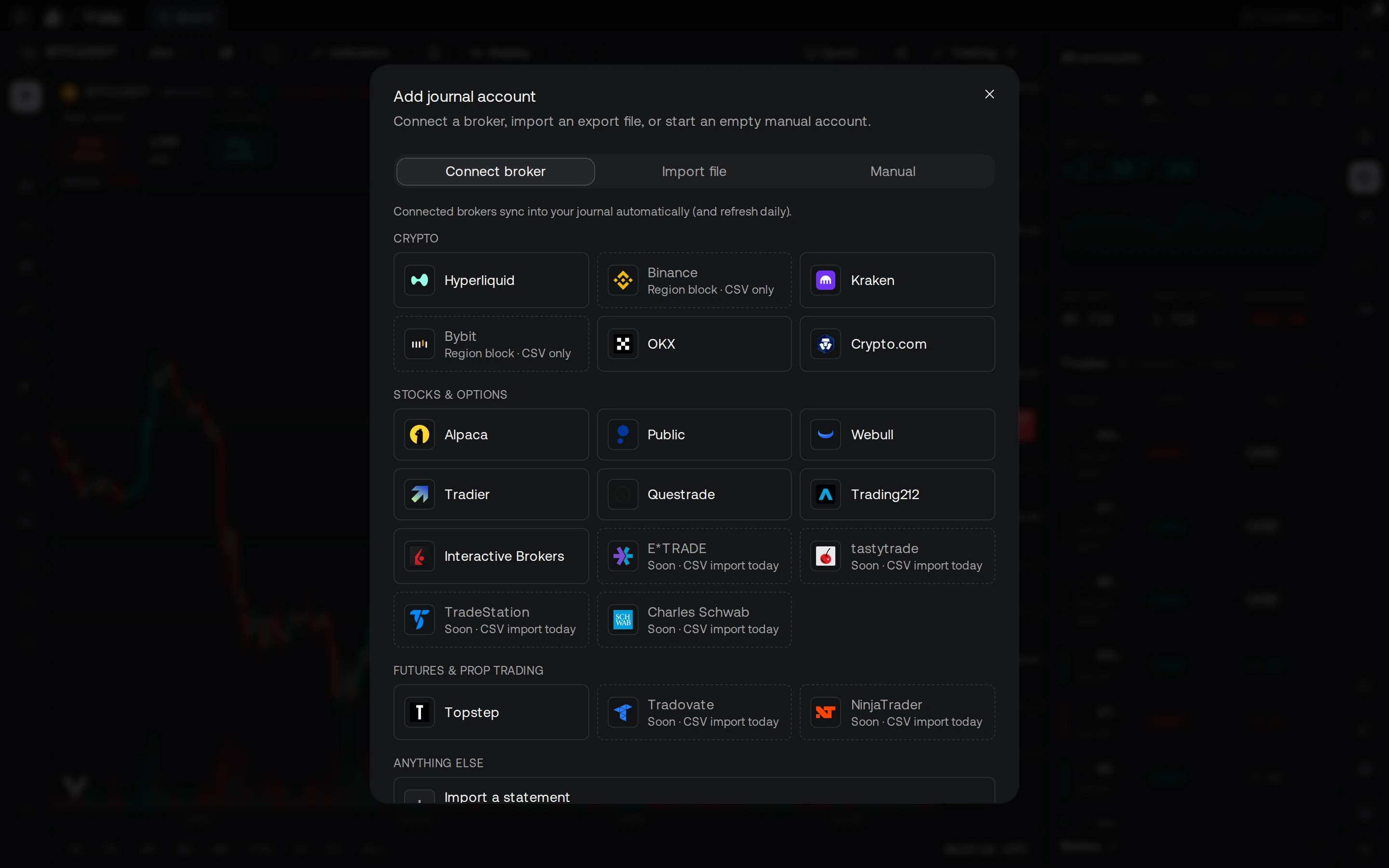The height and width of the screenshot is (868, 1389).
Task: Click the Tradier arrow logo icon
Action: pos(419,494)
